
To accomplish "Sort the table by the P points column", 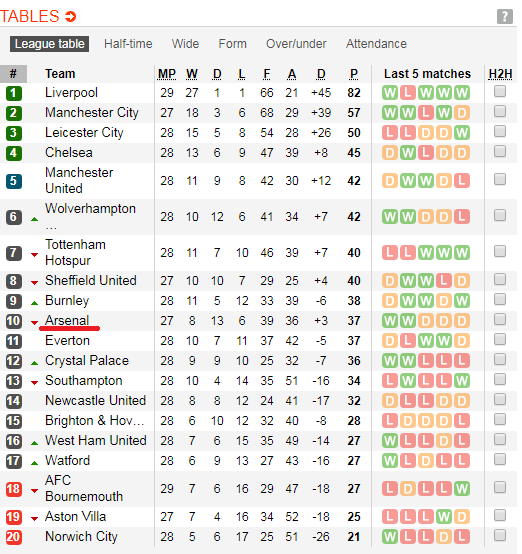I will (x=354, y=74).
